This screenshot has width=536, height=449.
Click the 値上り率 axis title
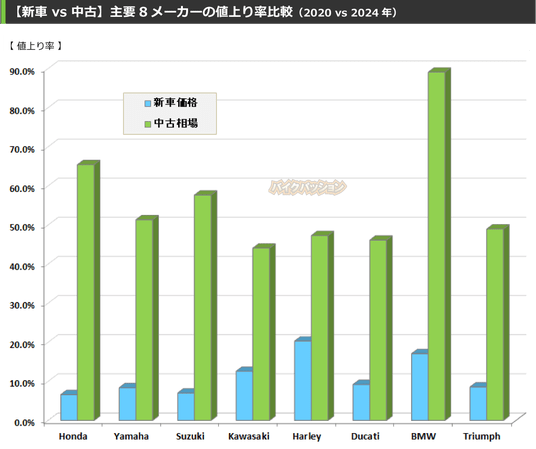[36, 46]
